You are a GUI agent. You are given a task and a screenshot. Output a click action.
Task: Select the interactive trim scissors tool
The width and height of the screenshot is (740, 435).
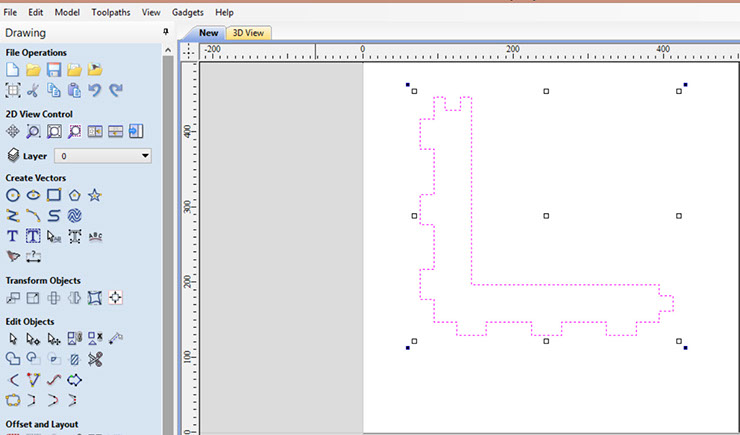pyautogui.click(x=95, y=360)
